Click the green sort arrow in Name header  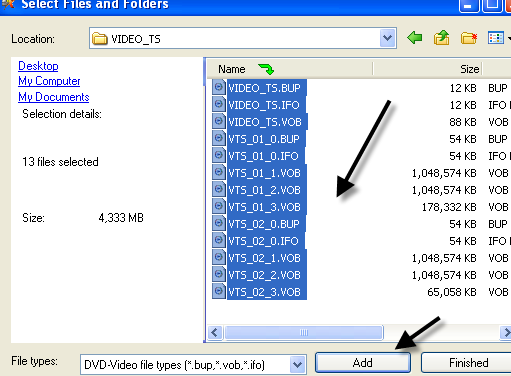coord(266,69)
